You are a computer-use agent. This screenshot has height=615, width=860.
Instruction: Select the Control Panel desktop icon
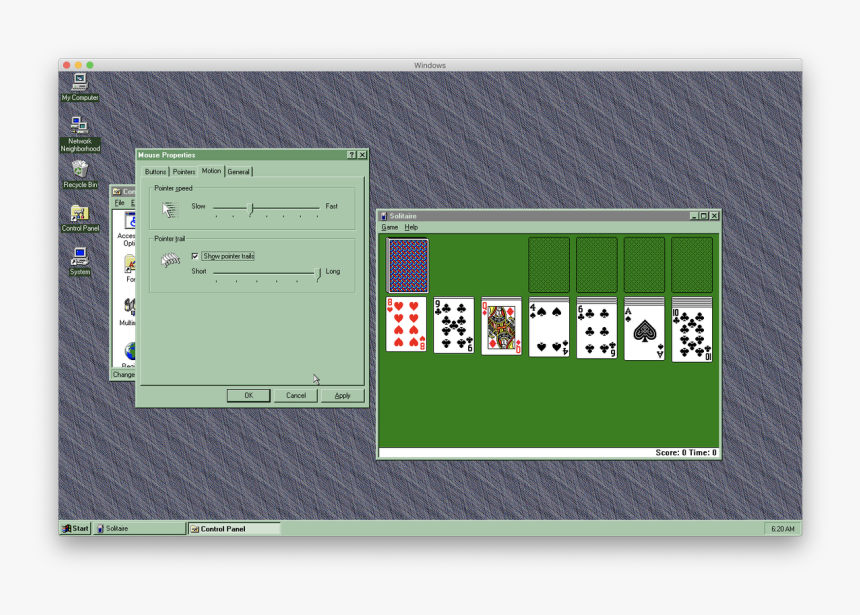pos(80,218)
